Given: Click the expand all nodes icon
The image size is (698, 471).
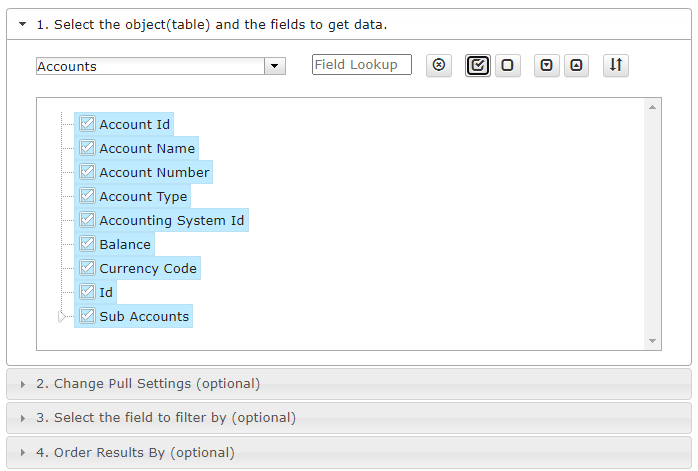Looking at the screenshot, I should click(546, 65).
